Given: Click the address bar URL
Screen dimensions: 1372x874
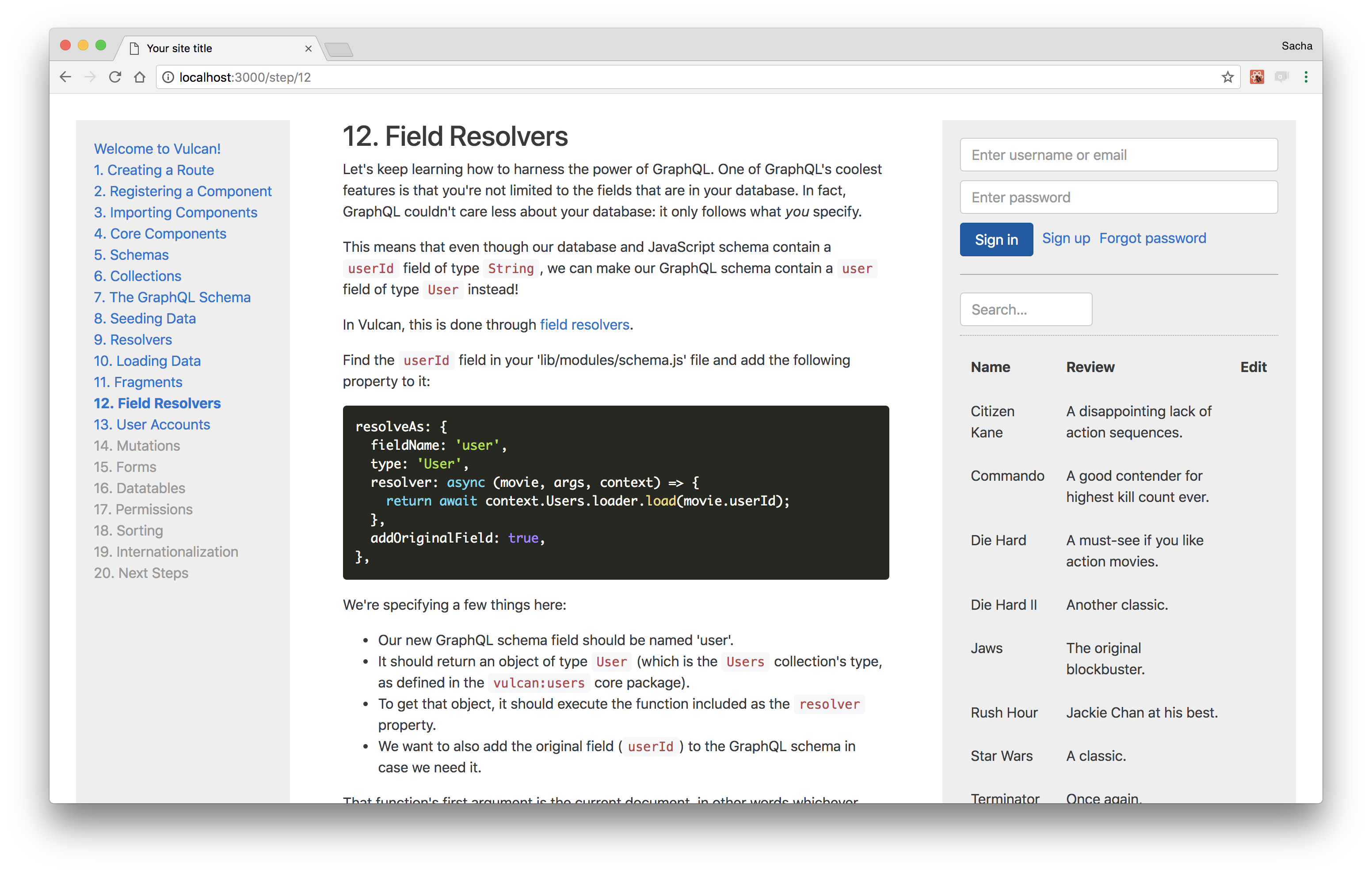Looking at the screenshot, I should tap(245, 77).
